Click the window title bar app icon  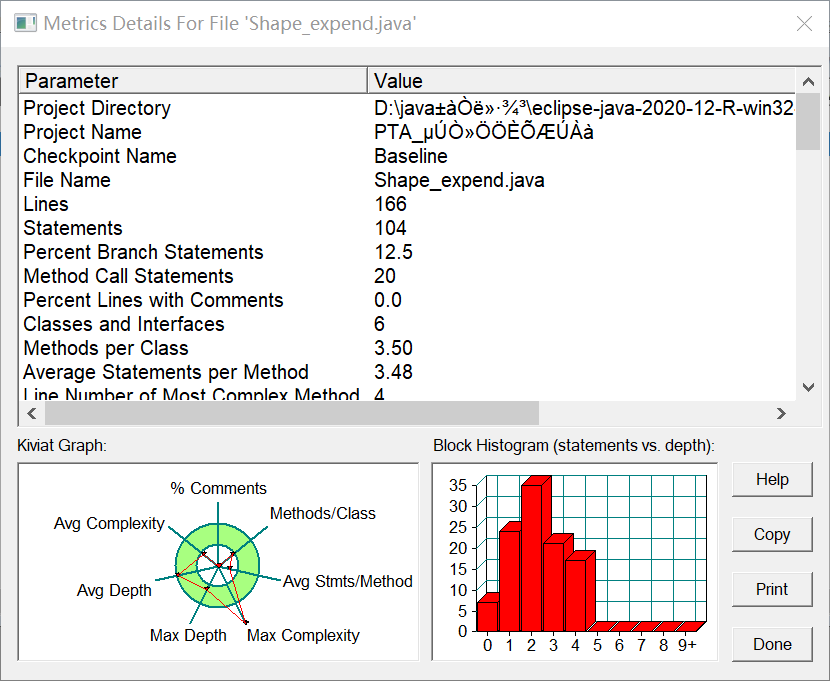[x=25, y=24]
